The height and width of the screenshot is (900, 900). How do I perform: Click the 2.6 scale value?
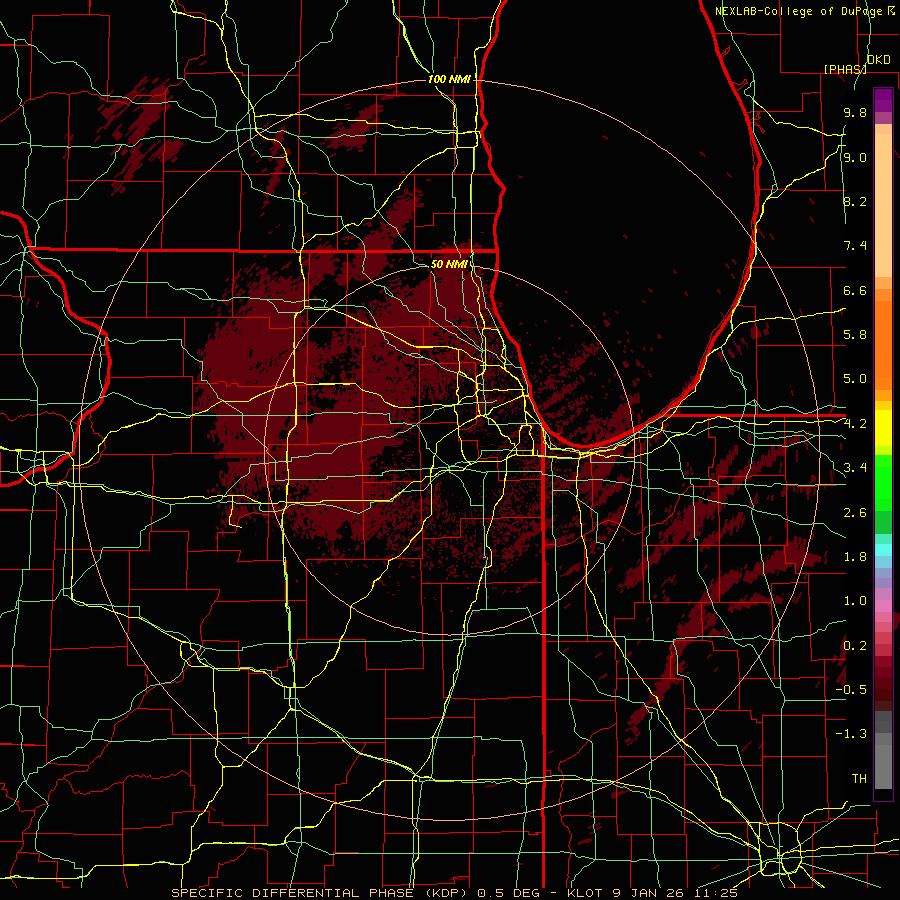pyautogui.click(x=855, y=512)
